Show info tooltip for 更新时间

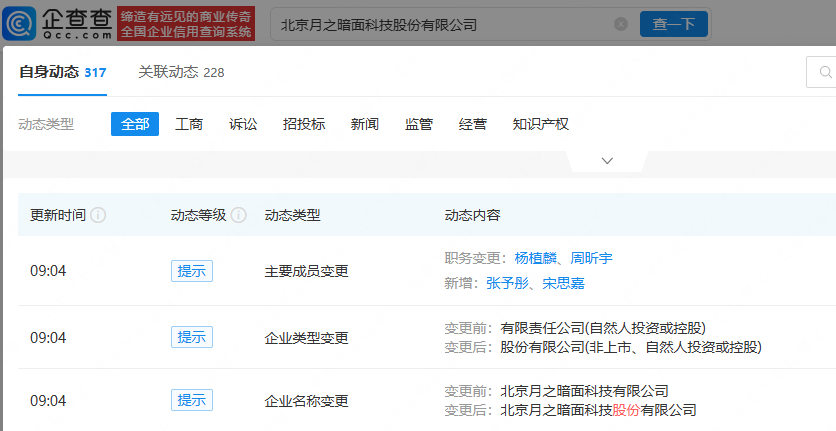coord(98,215)
